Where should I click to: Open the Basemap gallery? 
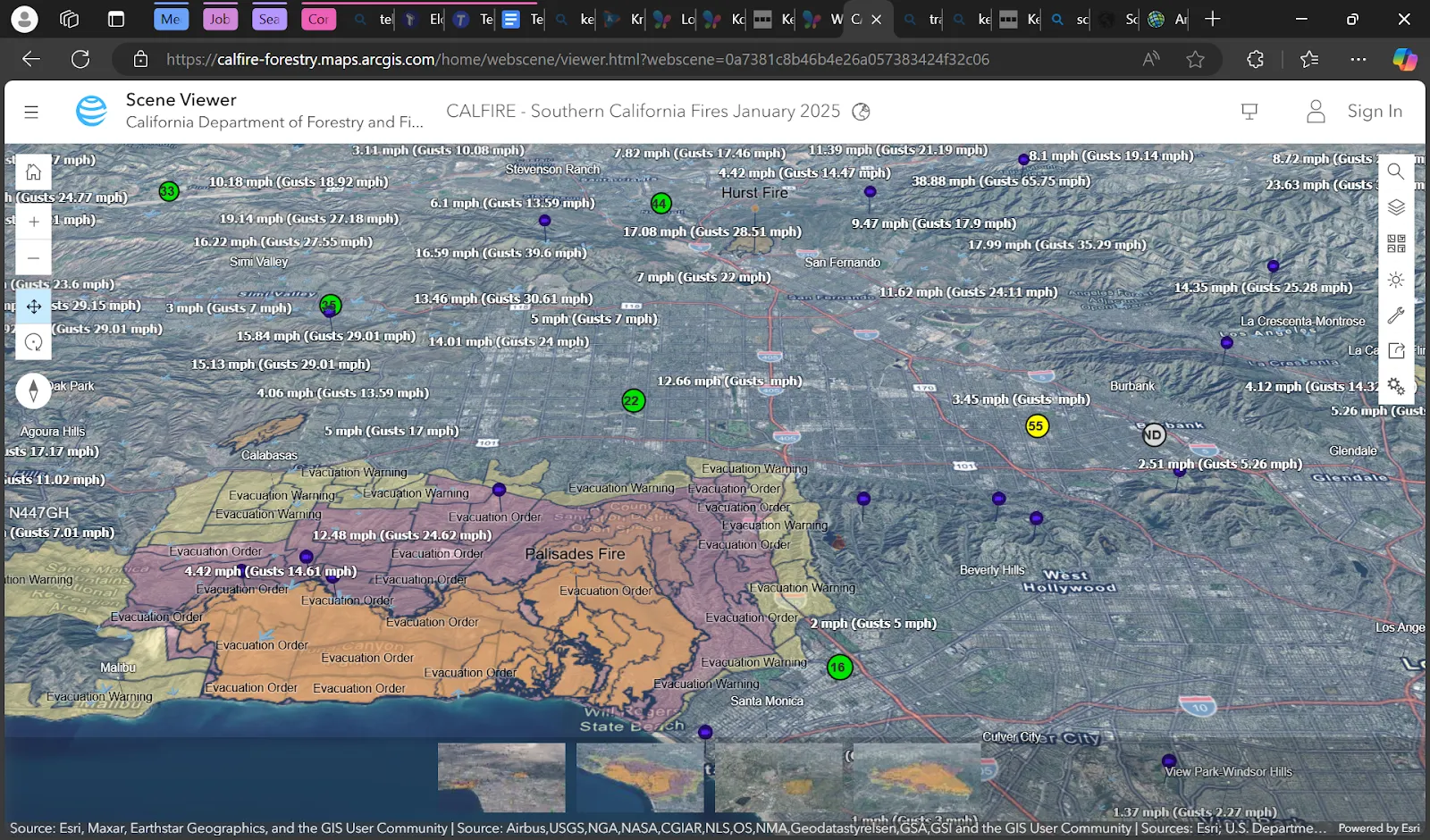pyautogui.click(x=1396, y=244)
